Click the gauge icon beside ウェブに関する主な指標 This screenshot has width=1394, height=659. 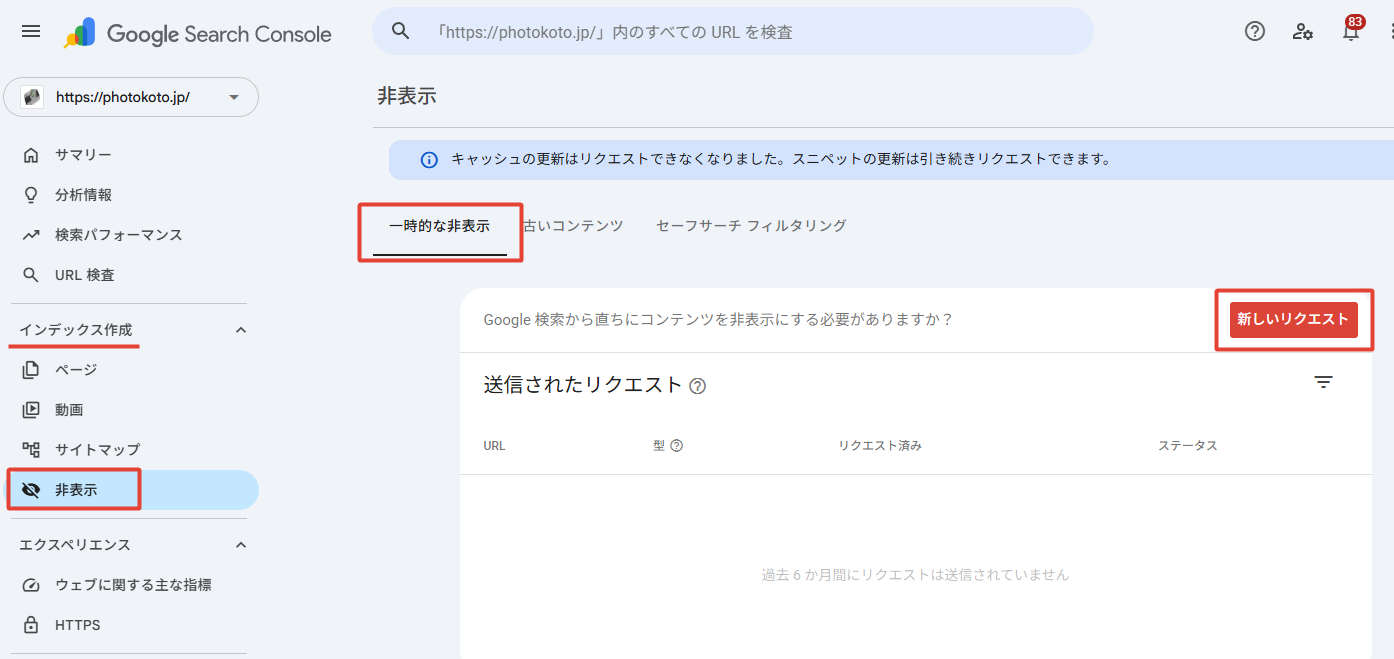point(31,585)
